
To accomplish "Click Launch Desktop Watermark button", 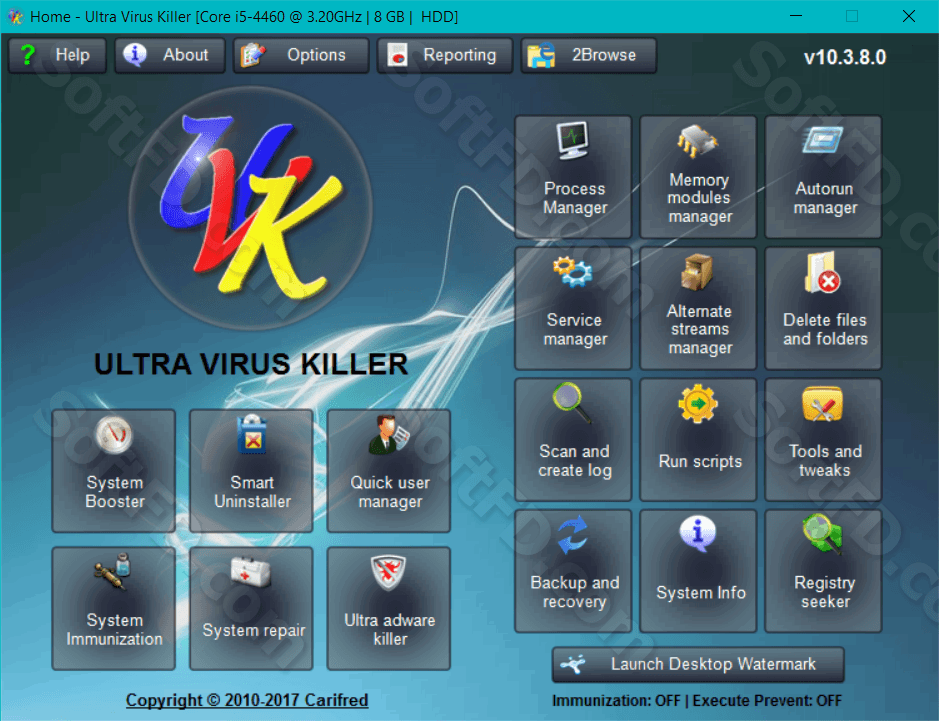I will click(x=698, y=664).
